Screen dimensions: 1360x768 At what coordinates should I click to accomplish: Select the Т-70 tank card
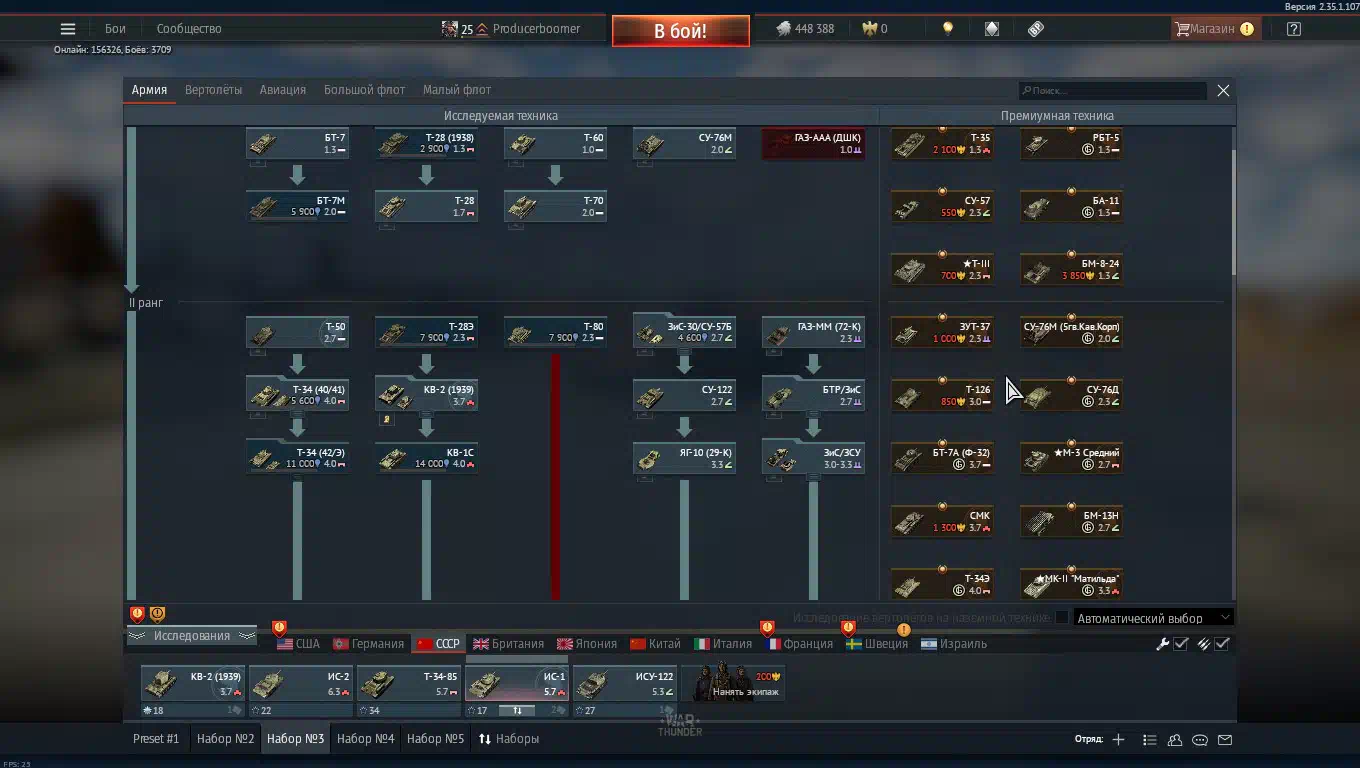pyautogui.click(x=555, y=207)
